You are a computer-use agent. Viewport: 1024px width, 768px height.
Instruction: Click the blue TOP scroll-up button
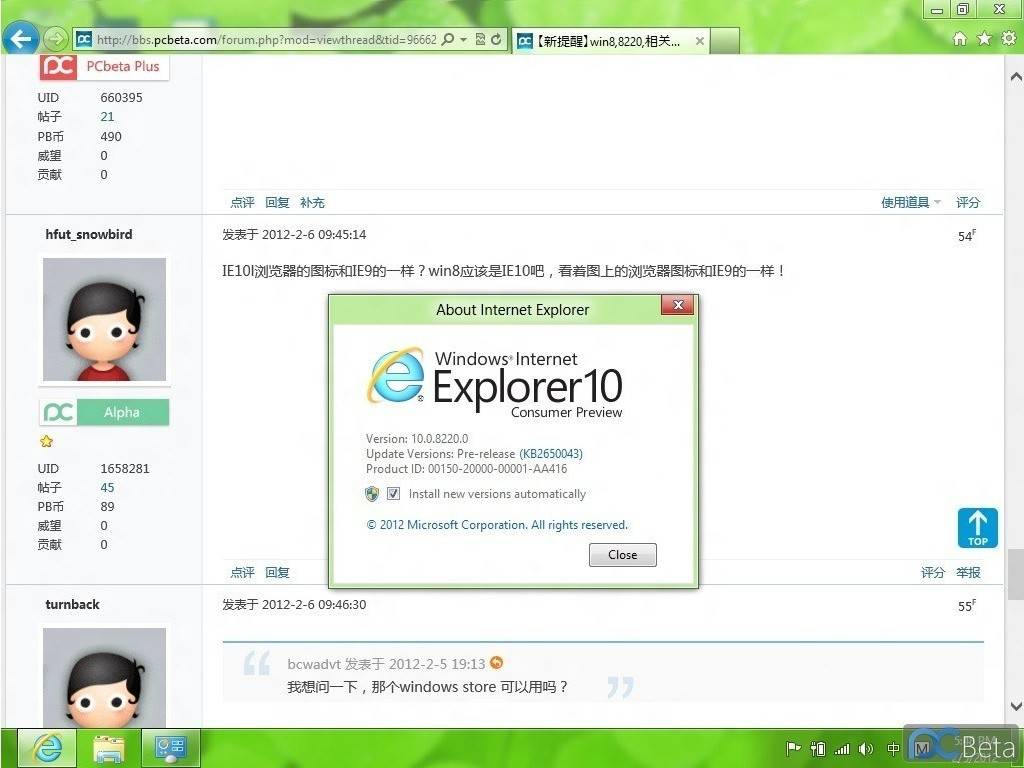coord(977,528)
